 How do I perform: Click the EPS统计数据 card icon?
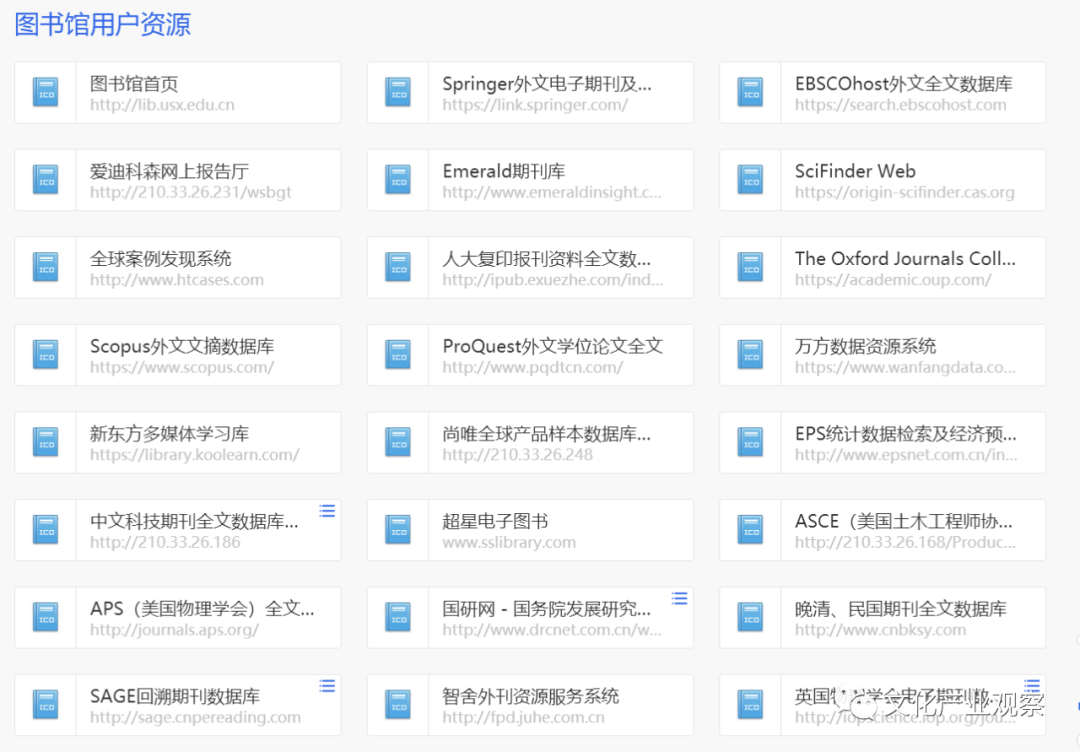click(751, 442)
